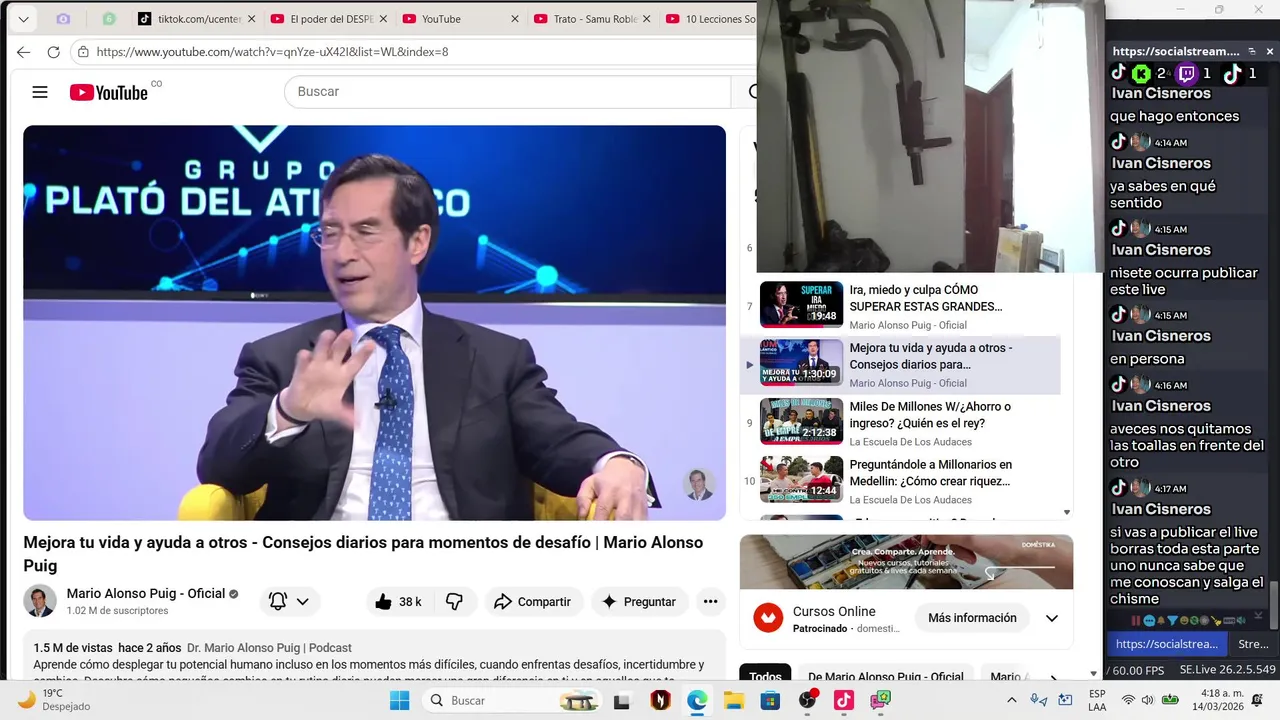The height and width of the screenshot is (720, 1280).
Task: Switch to the 10 Lecciones So tab
Action: point(709,19)
